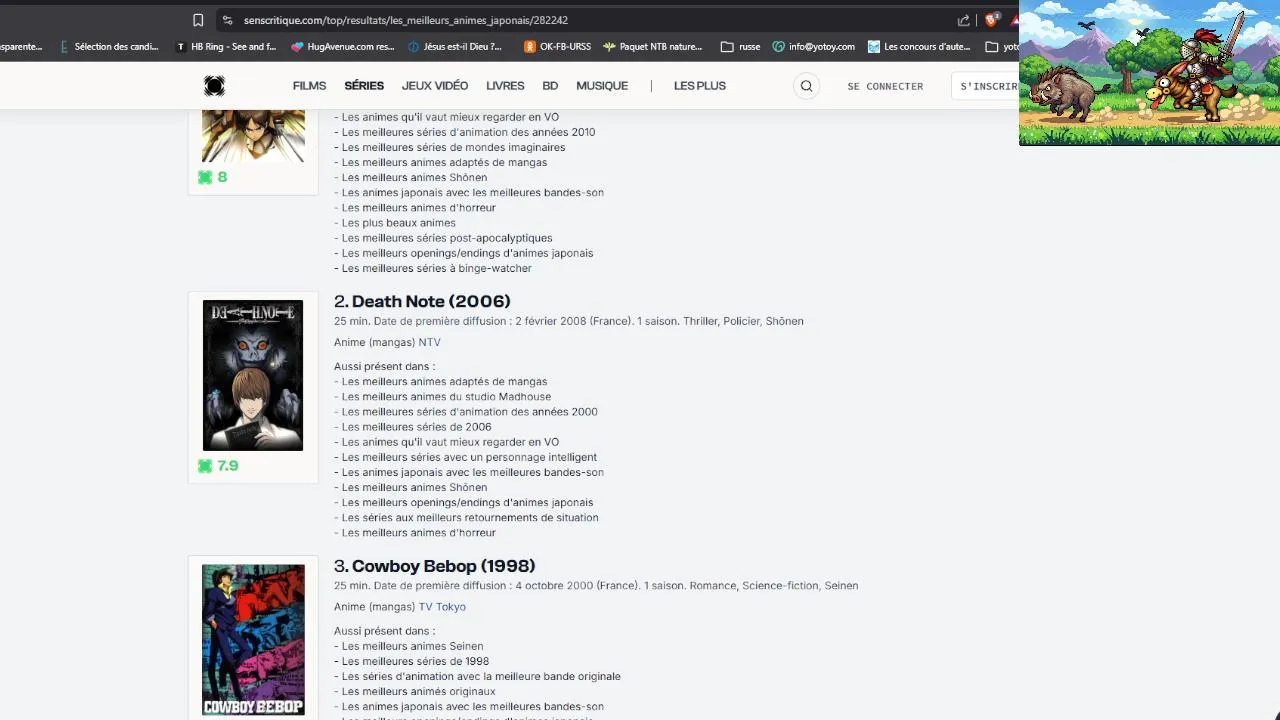Open 'Les meilleures séries à binge-watcher'
Image resolution: width=1280 pixels, height=720 pixels.
tap(436, 268)
